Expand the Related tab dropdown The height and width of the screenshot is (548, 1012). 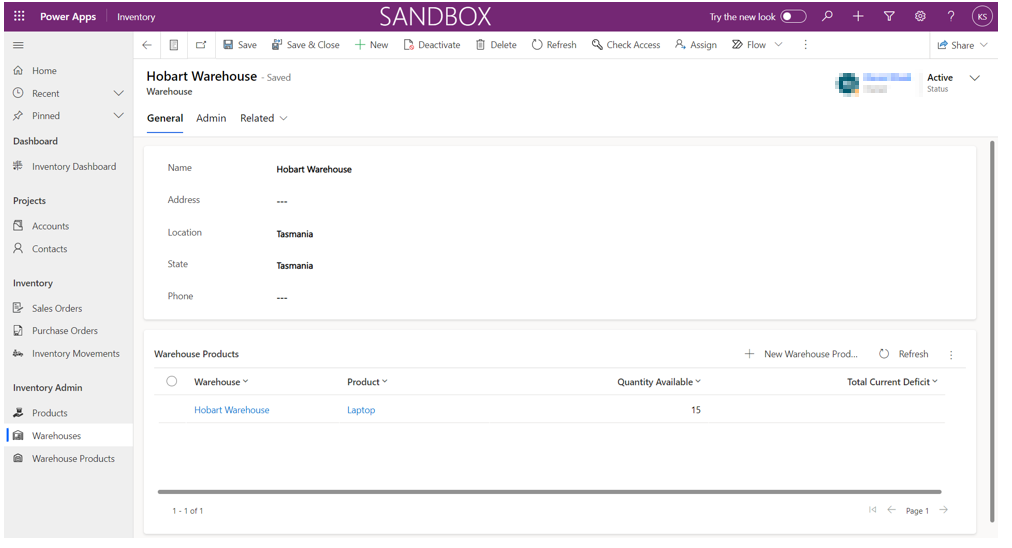[264, 118]
